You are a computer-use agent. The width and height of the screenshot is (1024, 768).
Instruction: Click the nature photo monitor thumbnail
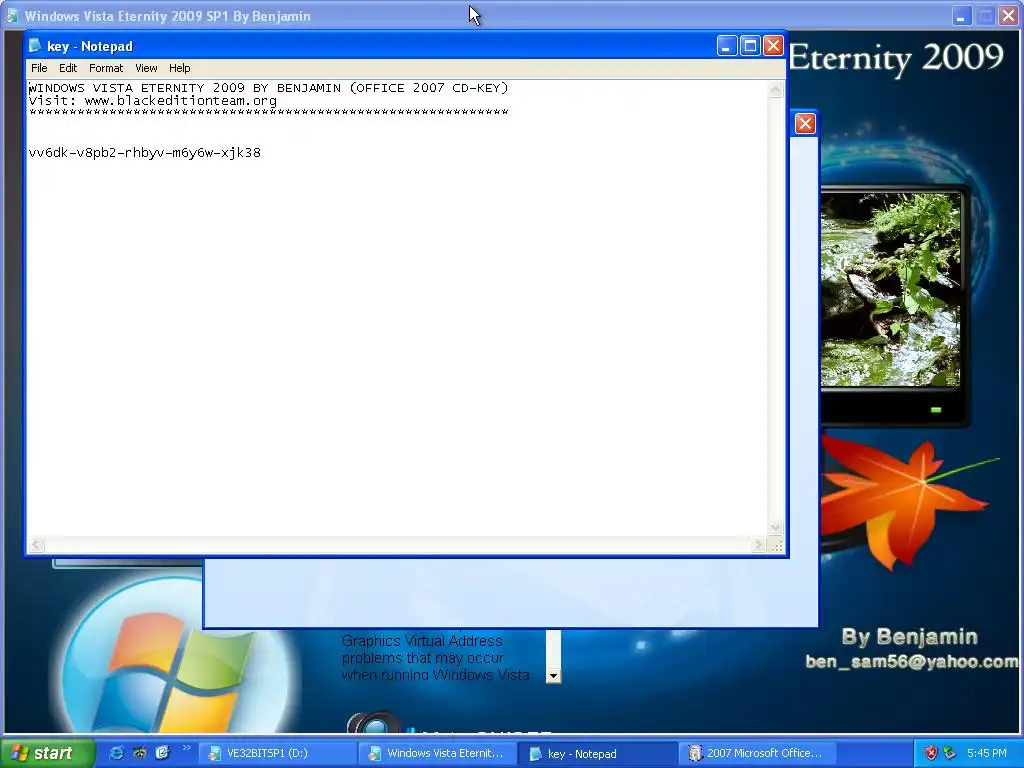(x=891, y=289)
